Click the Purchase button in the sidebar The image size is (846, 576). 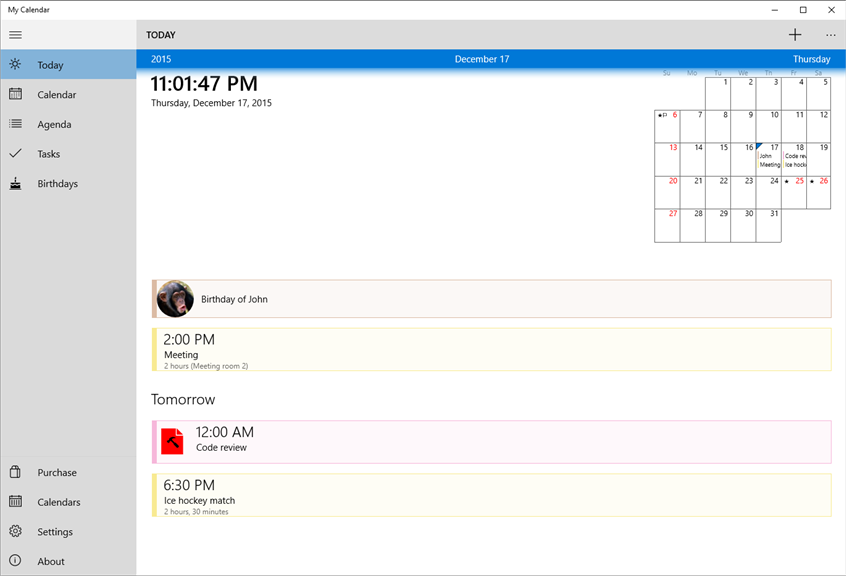pyautogui.click(x=57, y=472)
